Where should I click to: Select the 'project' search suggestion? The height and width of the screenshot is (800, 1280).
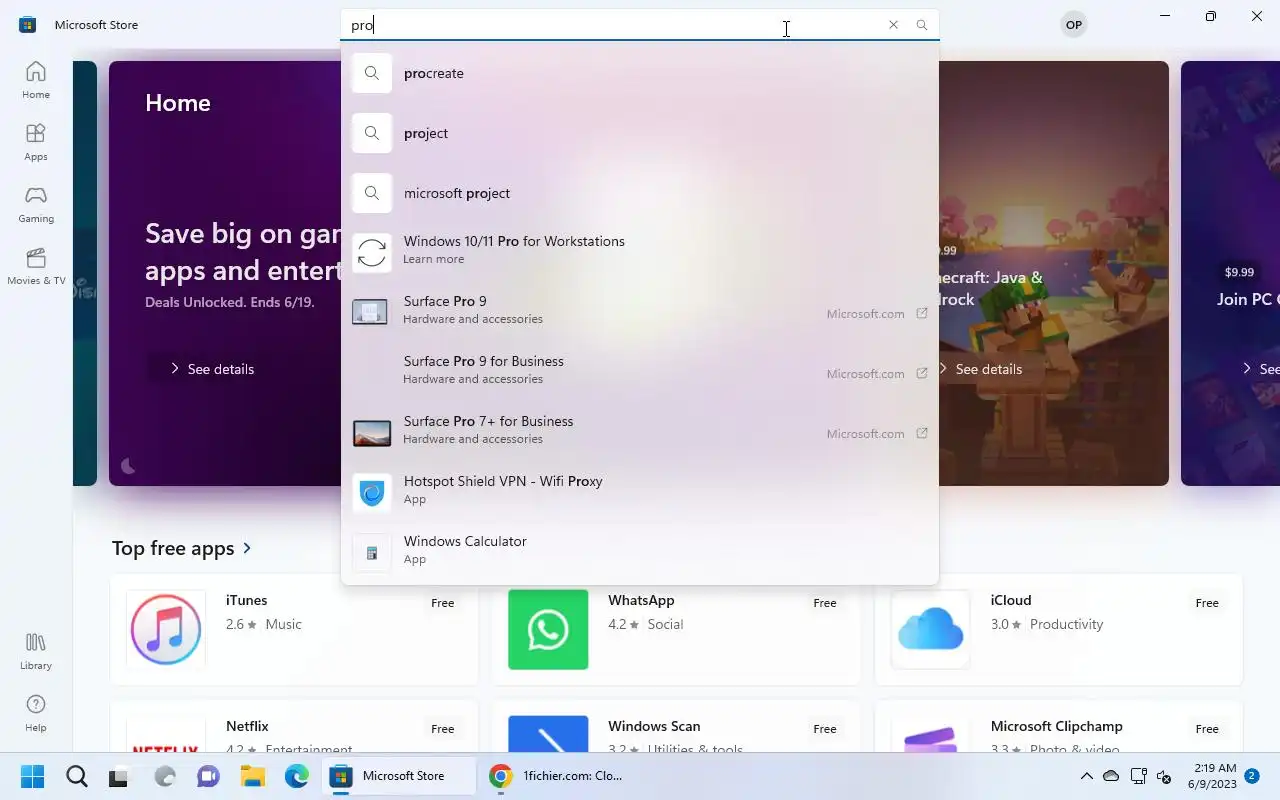pyautogui.click(x=640, y=133)
